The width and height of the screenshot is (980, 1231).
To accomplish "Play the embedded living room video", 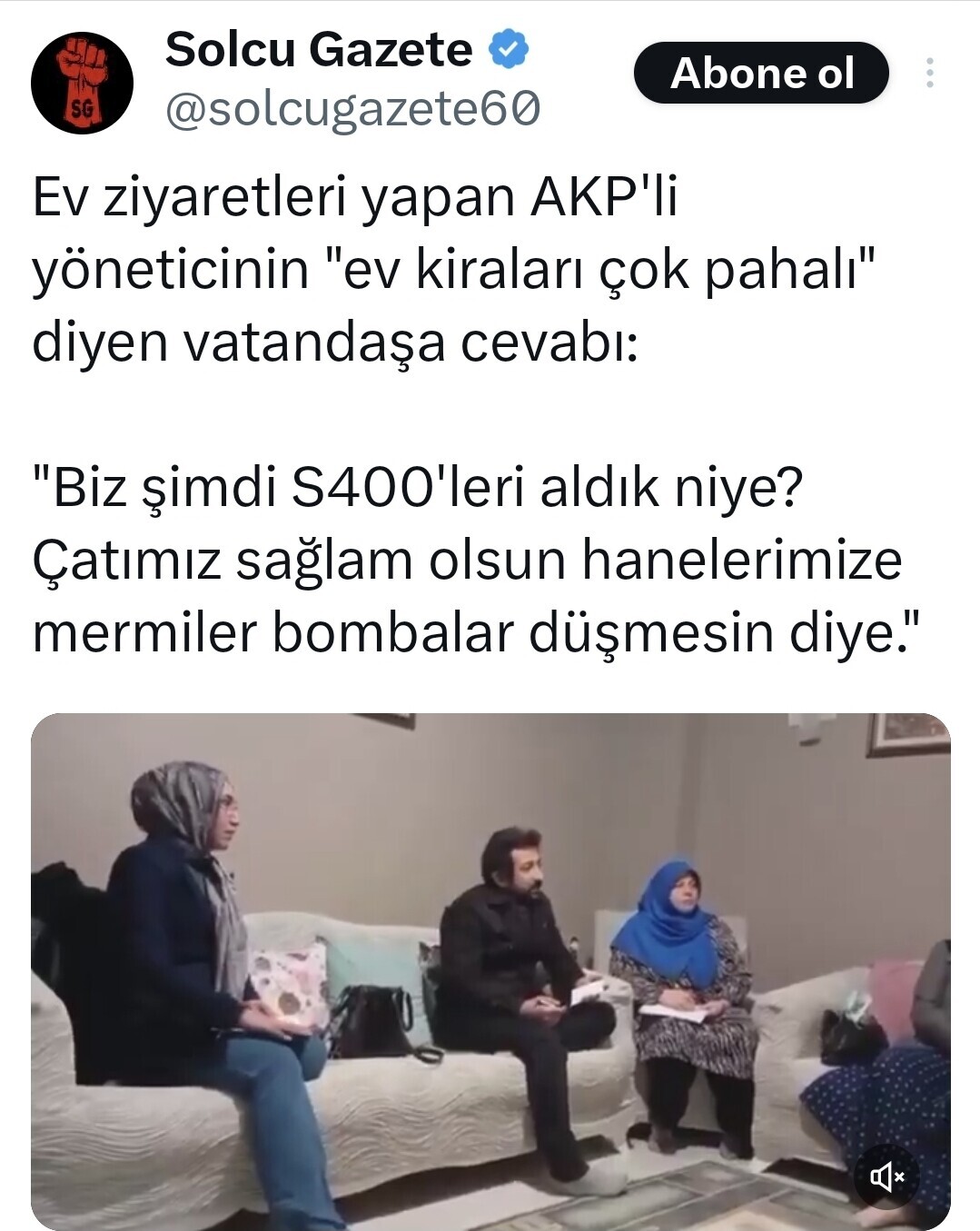I will pos(490,971).
